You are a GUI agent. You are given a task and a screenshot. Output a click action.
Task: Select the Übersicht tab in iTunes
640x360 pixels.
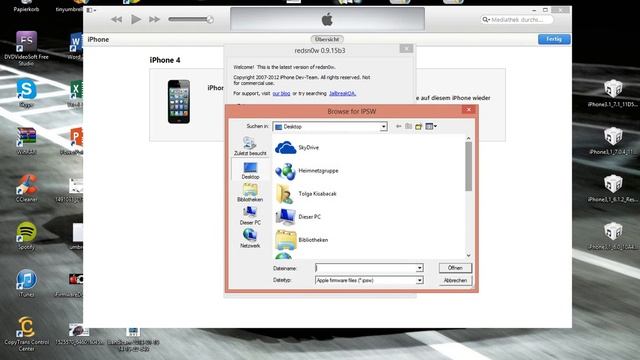(x=327, y=39)
